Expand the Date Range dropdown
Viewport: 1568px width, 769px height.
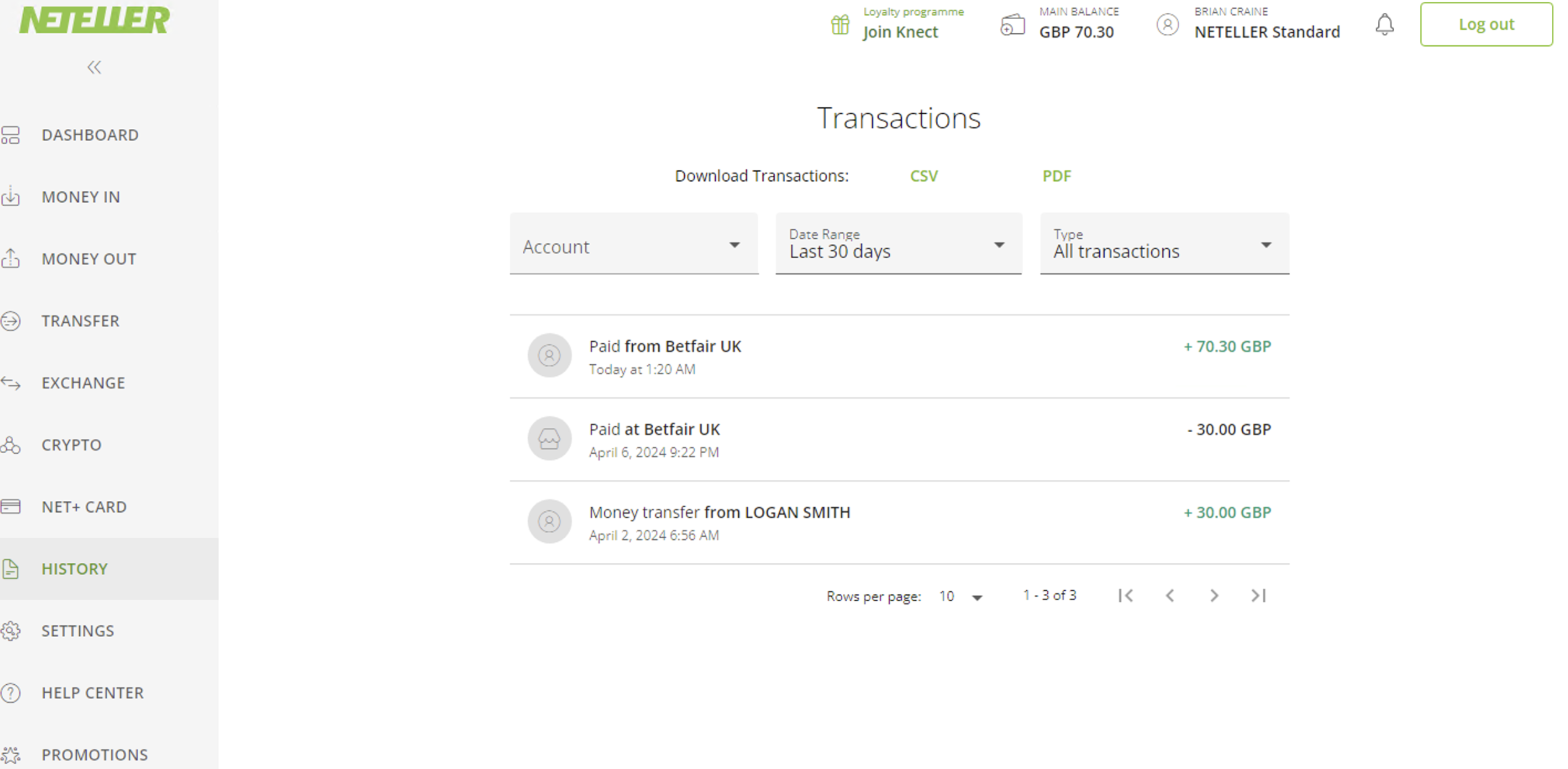tap(898, 245)
